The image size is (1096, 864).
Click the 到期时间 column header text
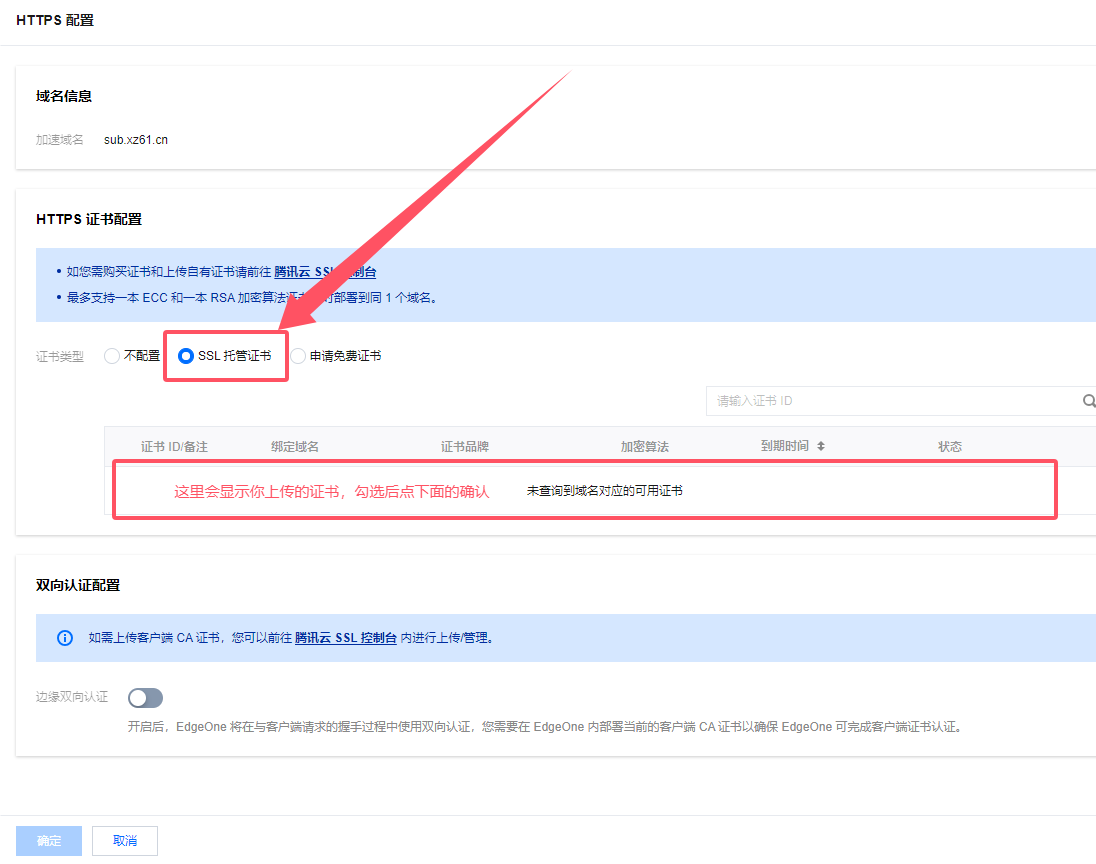click(x=785, y=446)
